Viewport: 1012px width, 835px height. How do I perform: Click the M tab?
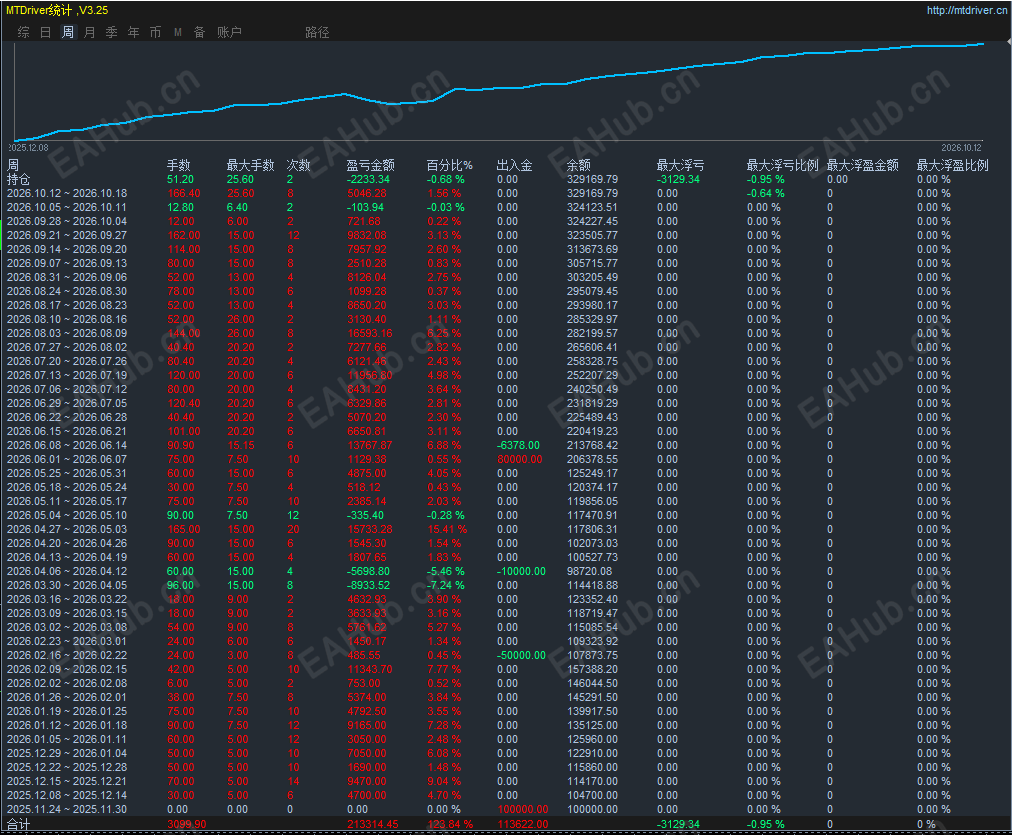177,32
